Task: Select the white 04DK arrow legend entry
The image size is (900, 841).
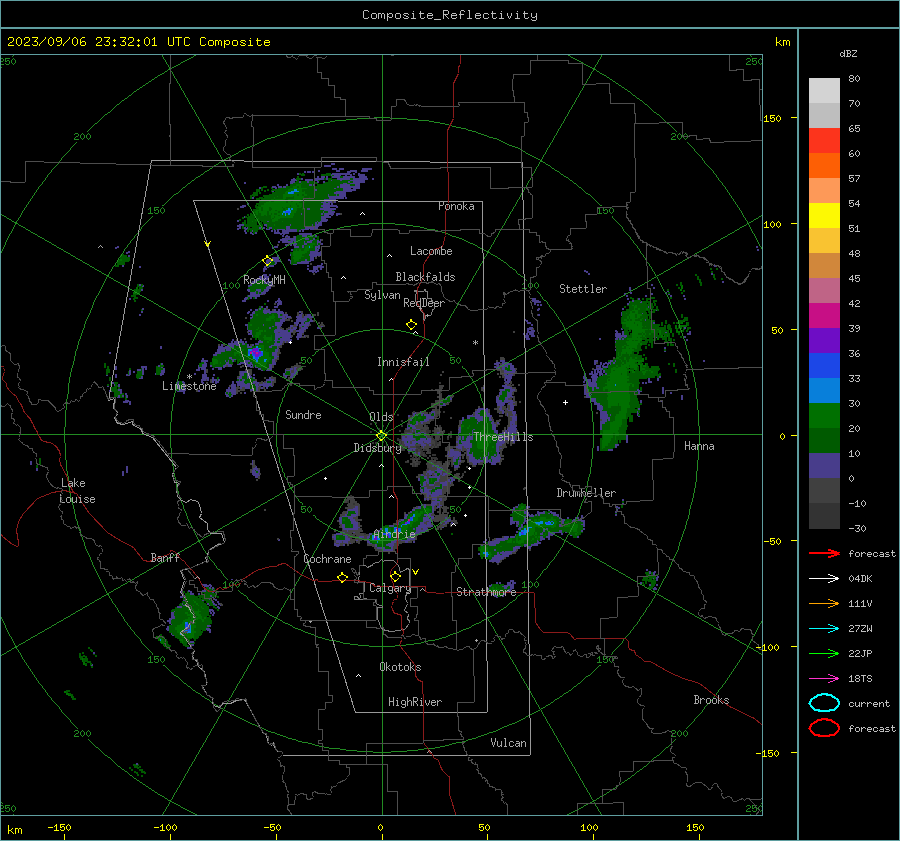Action: tap(824, 578)
